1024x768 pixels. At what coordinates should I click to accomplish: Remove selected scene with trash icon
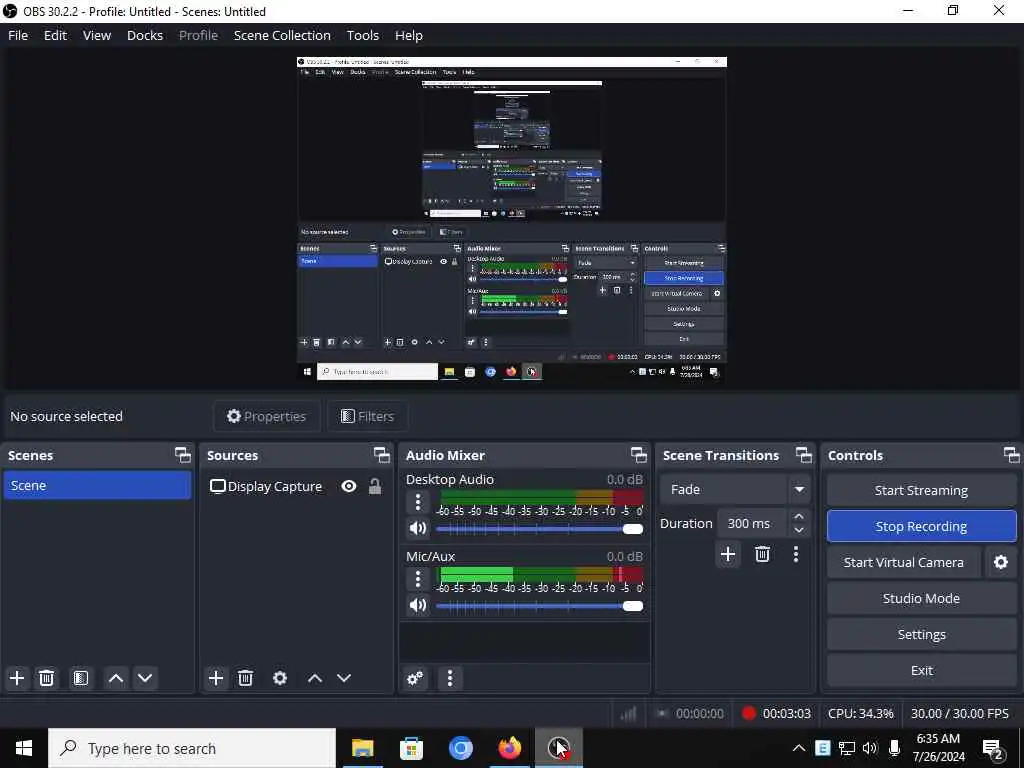click(x=46, y=678)
